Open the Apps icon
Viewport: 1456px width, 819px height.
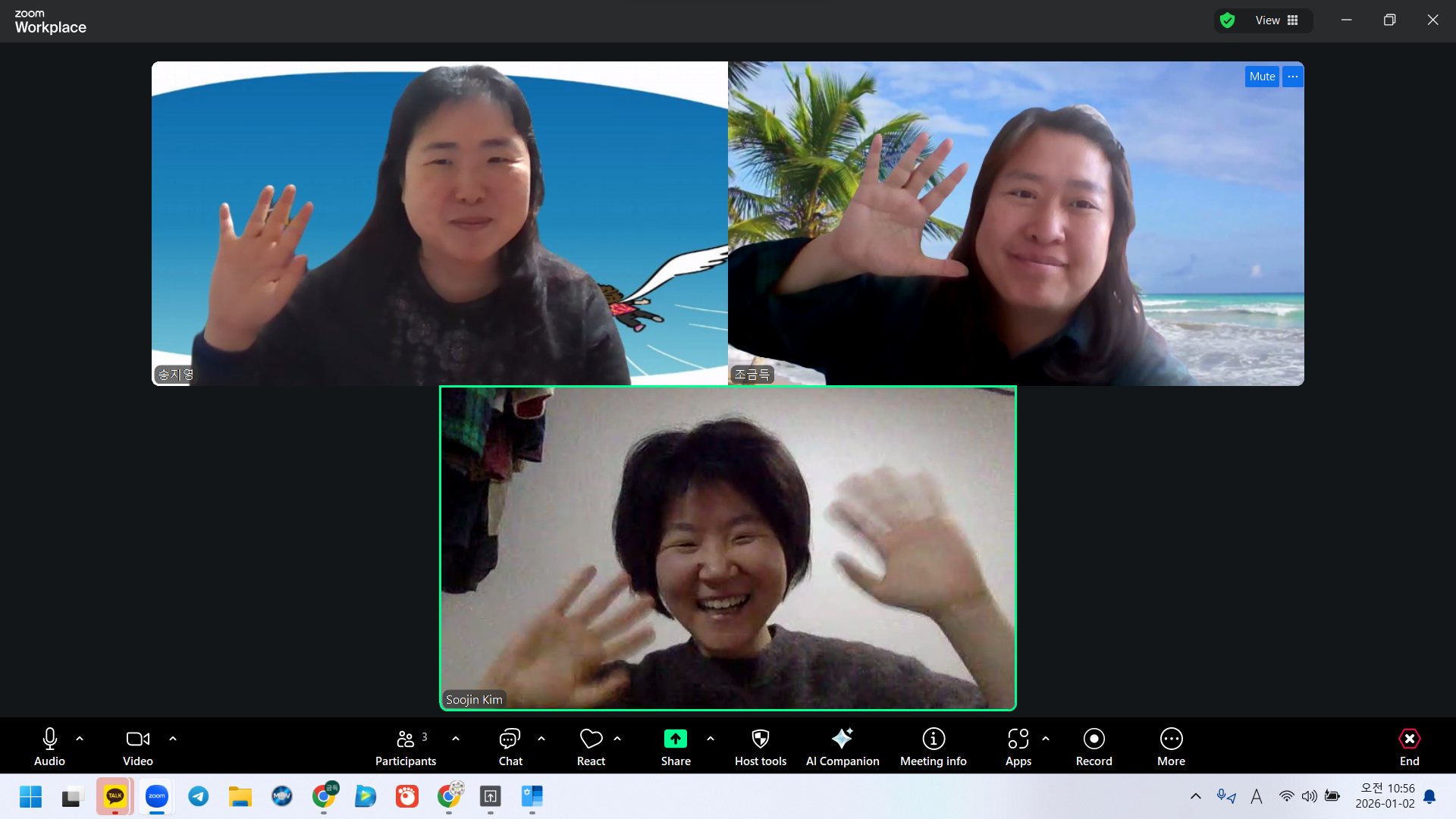coord(1018,739)
